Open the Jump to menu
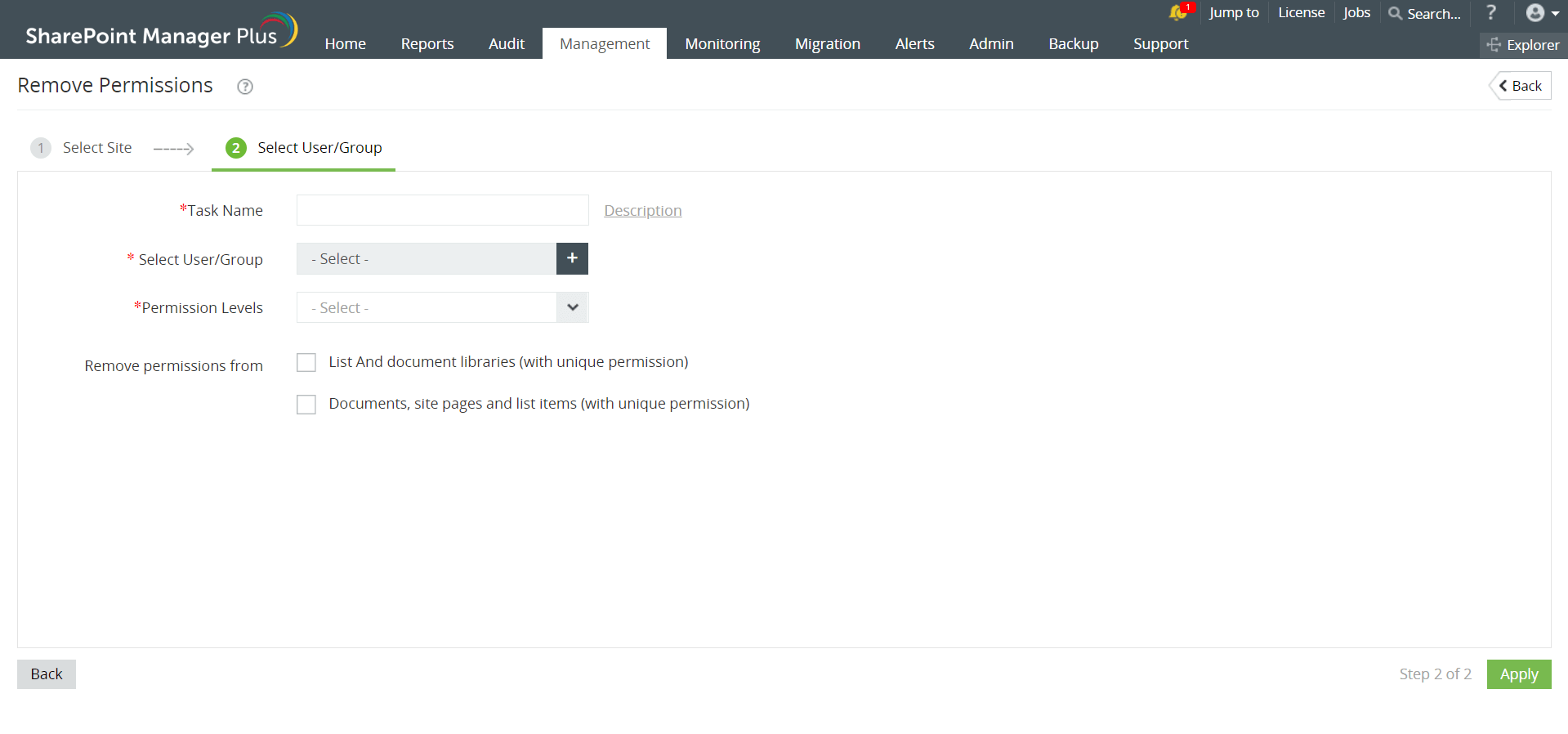Image resolution: width=1568 pixels, height=734 pixels. coord(1234,12)
